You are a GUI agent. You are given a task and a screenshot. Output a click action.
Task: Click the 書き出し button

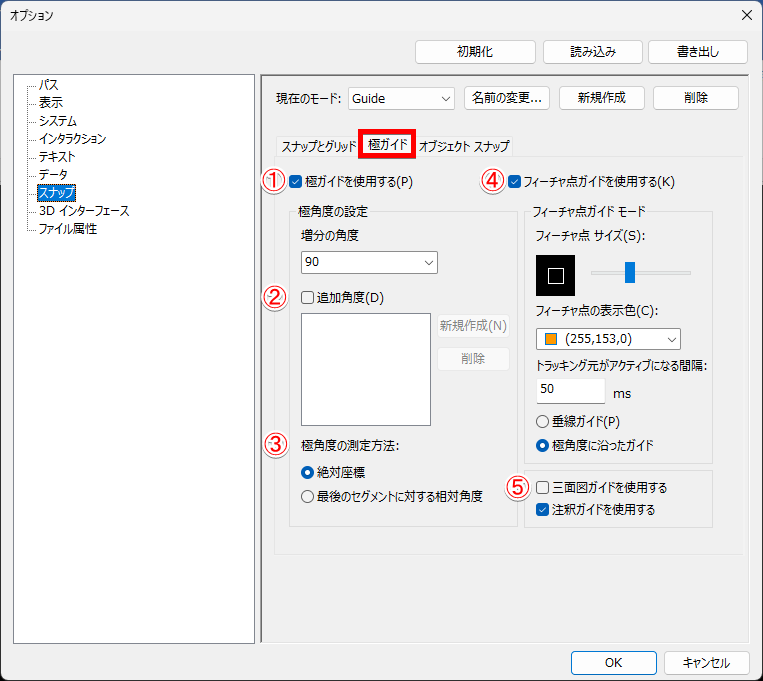tap(698, 52)
